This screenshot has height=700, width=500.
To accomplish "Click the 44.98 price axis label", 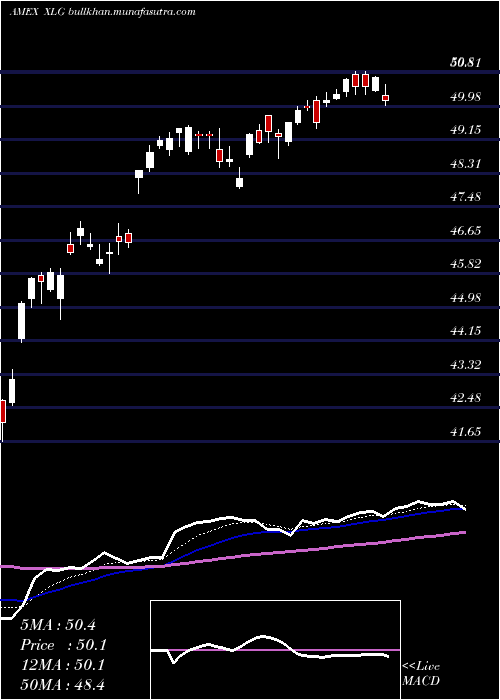I will pyautogui.click(x=466, y=298).
